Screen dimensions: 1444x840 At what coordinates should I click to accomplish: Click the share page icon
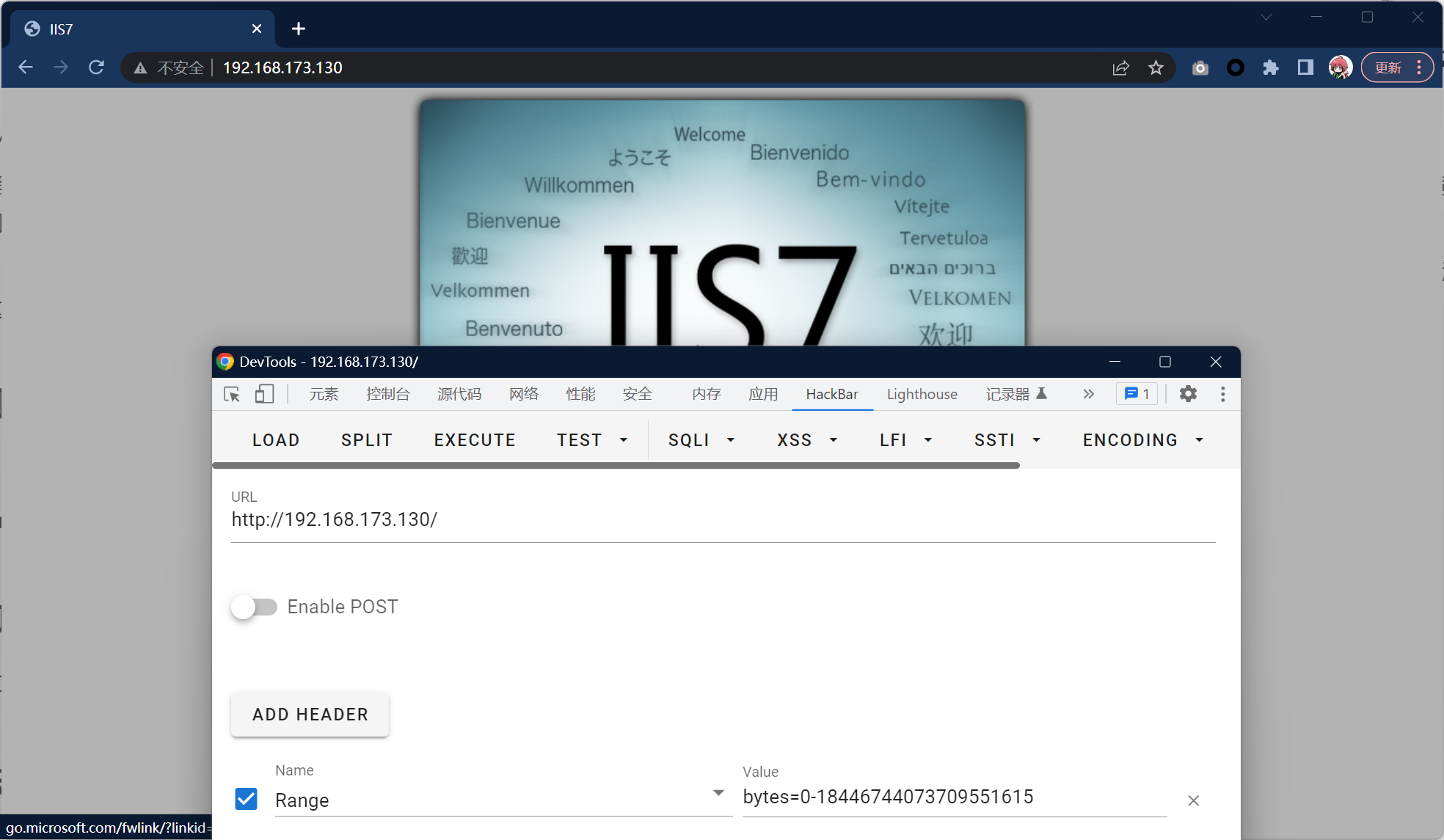click(1120, 67)
